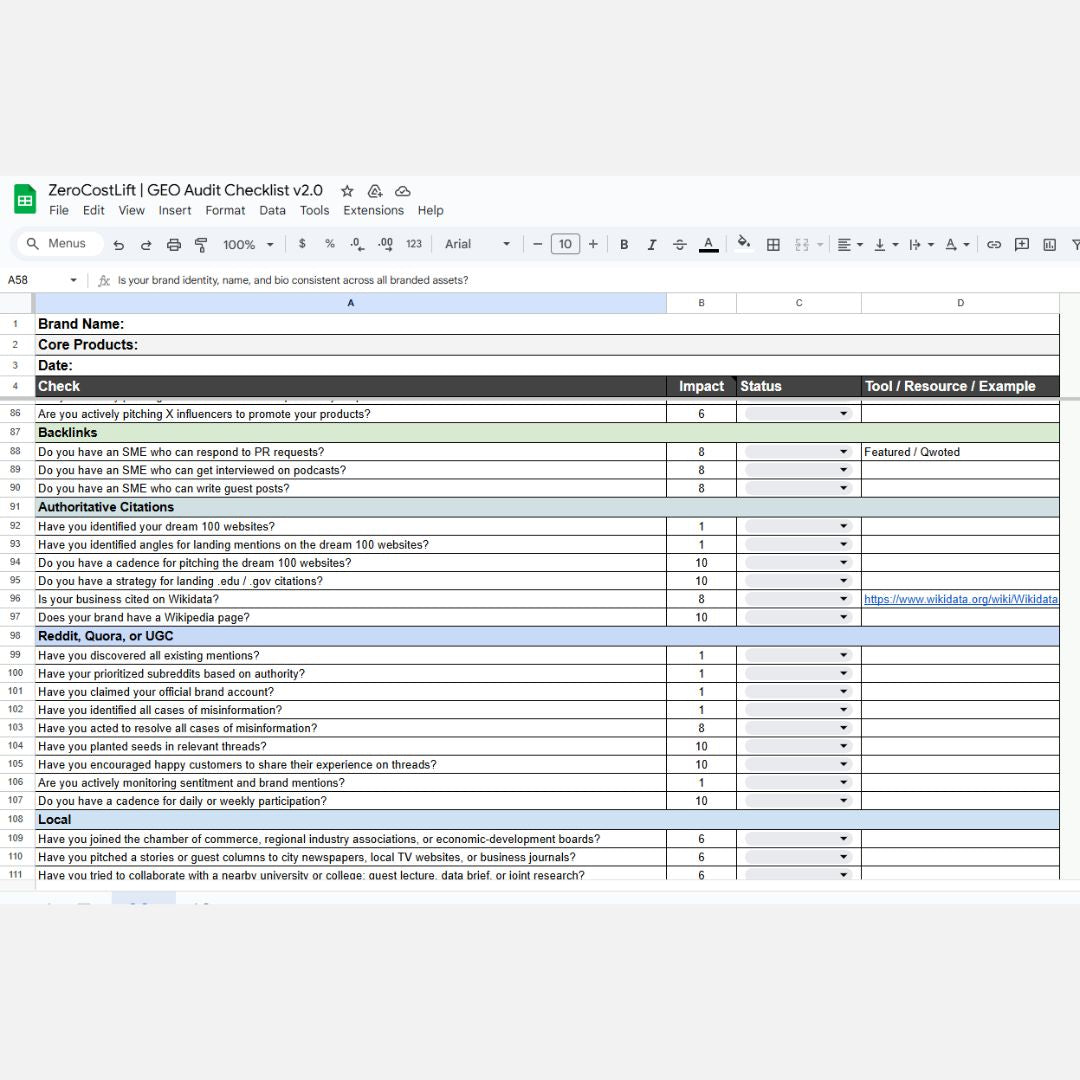Click the print icon
This screenshot has width=1080, height=1080.
(174, 245)
